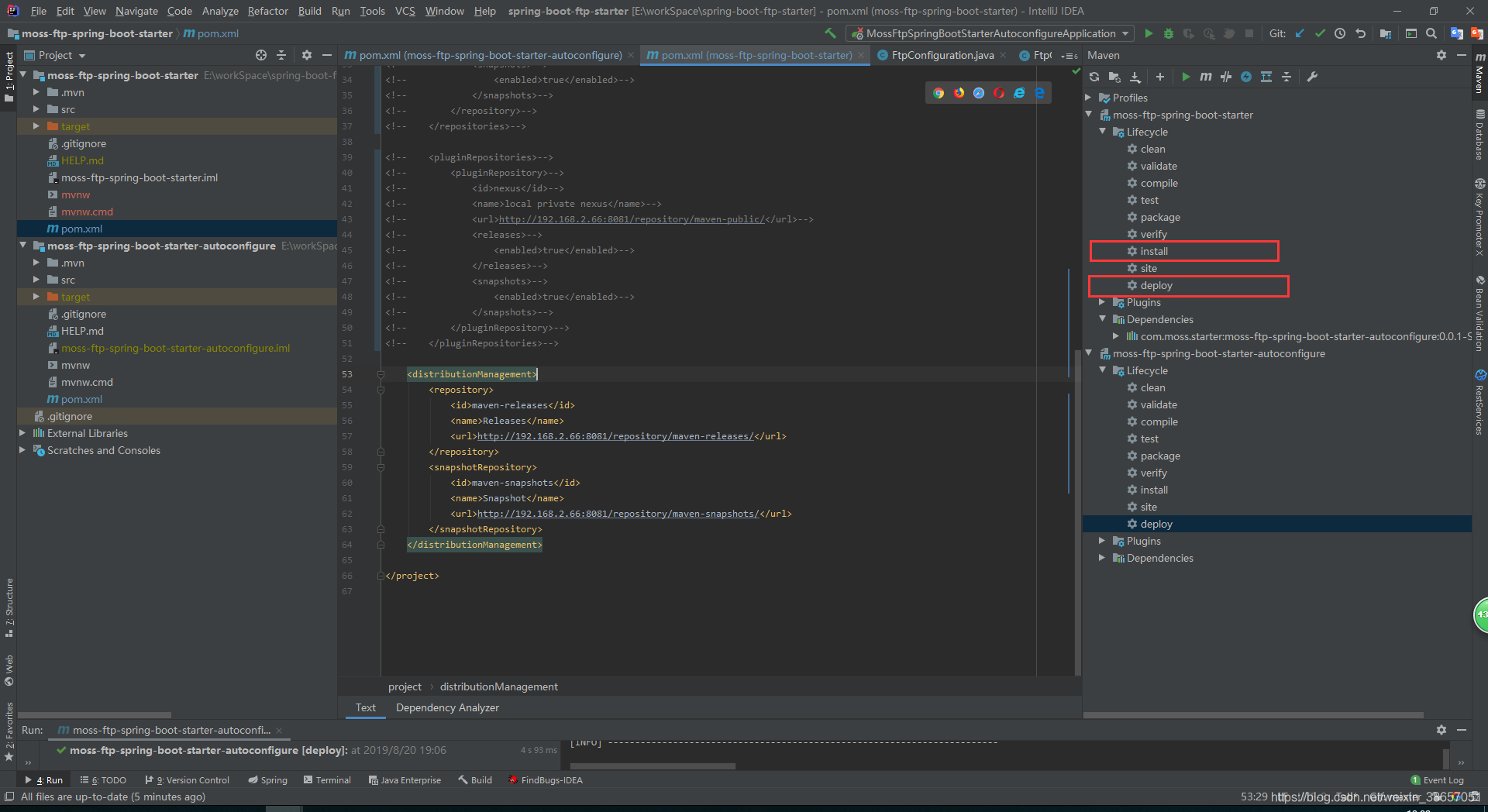Viewport: 1488px width, 812px height.
Task: Collapse all nodes in the Maven tree
Action: coord(1286,77)
